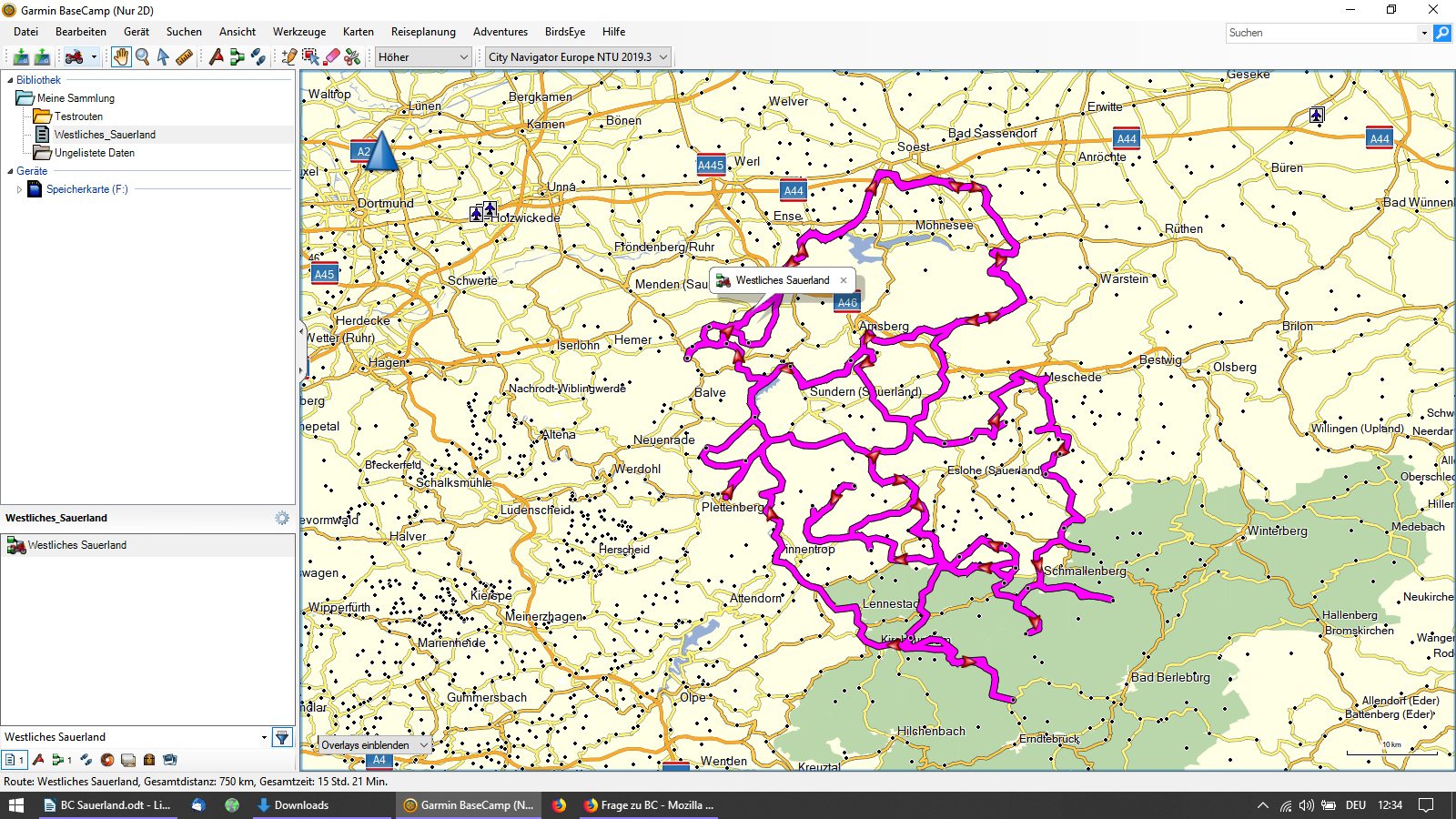Screen dimensions: 1456x819
Task: Toggle the all items filter
Action: pos(14,760)
